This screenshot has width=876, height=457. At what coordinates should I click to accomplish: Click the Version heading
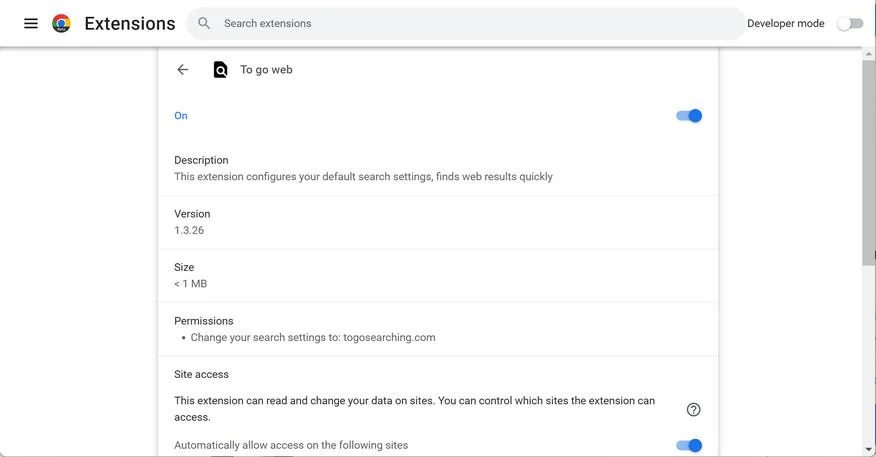192,213
